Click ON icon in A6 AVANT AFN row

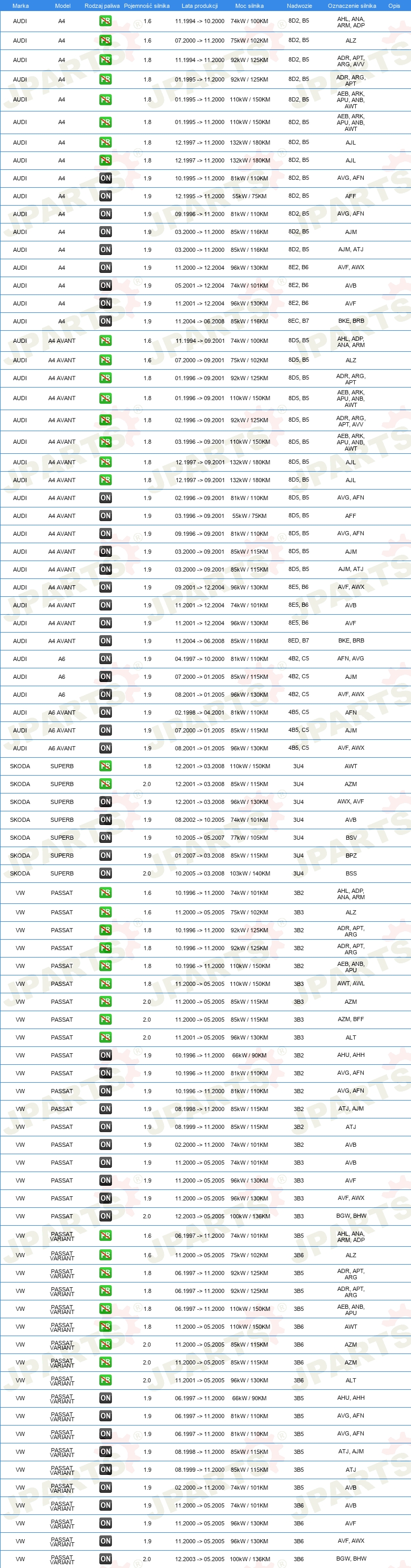pos(105,712)
